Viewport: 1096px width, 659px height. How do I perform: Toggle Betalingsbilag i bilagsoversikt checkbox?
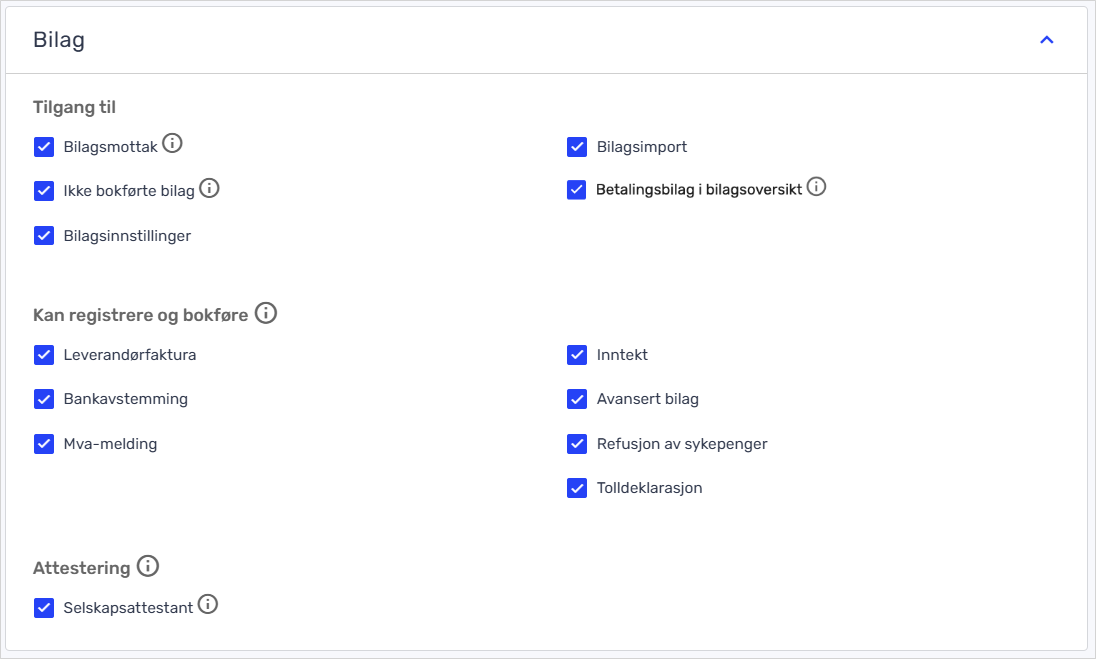(577, 190)
